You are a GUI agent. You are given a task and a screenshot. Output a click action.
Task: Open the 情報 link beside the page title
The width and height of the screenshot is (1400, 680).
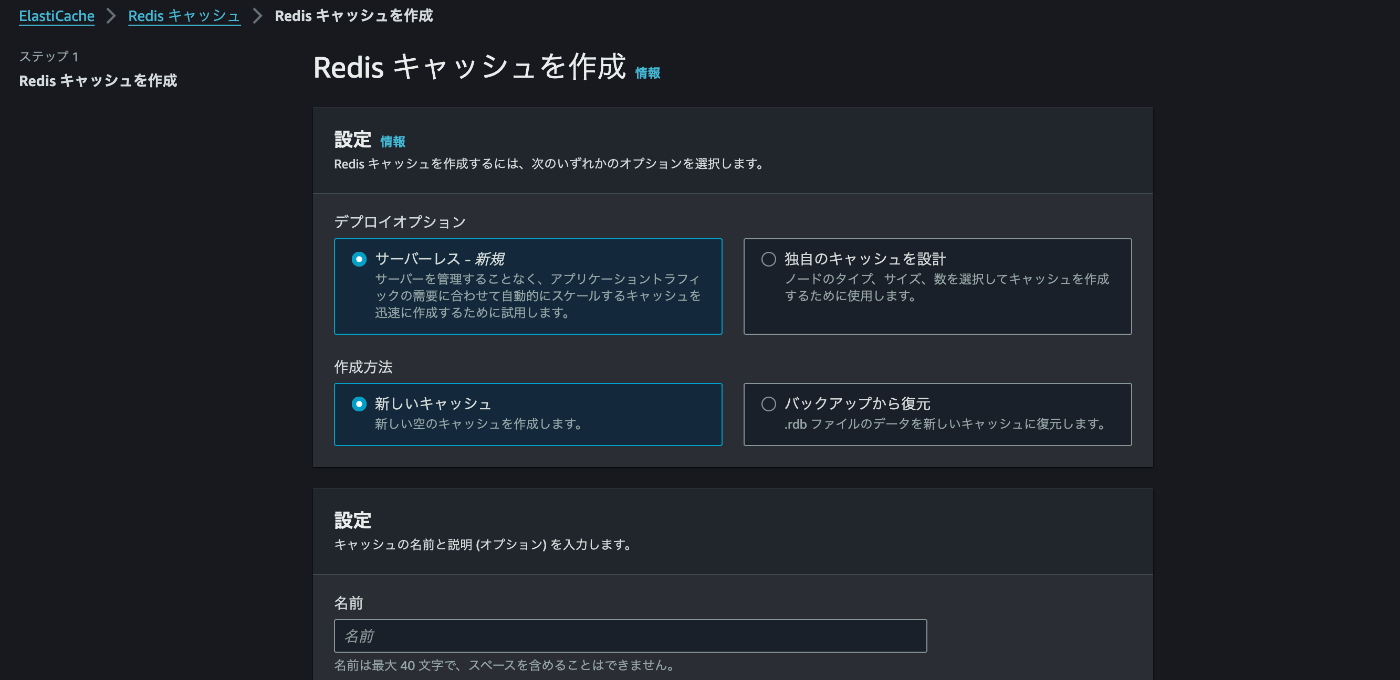pos(648,73)
